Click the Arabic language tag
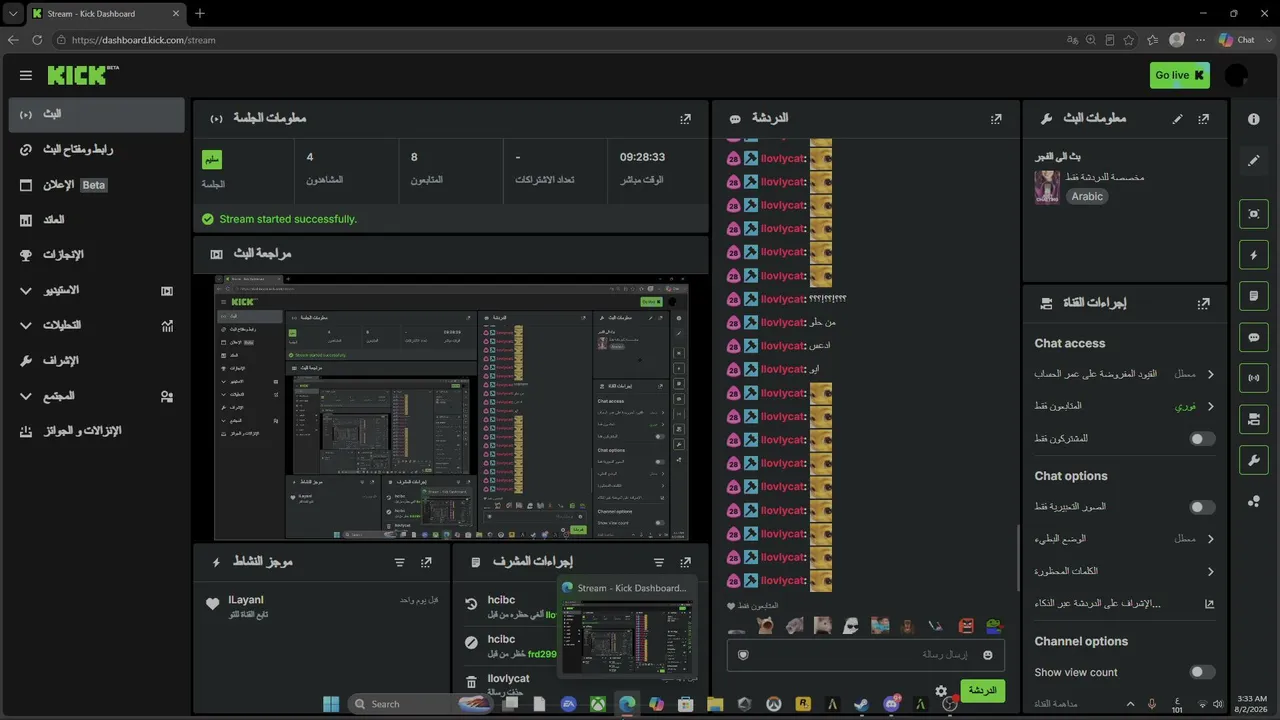The width and height of the screenshot is (1280, 720). (1087, 197)
